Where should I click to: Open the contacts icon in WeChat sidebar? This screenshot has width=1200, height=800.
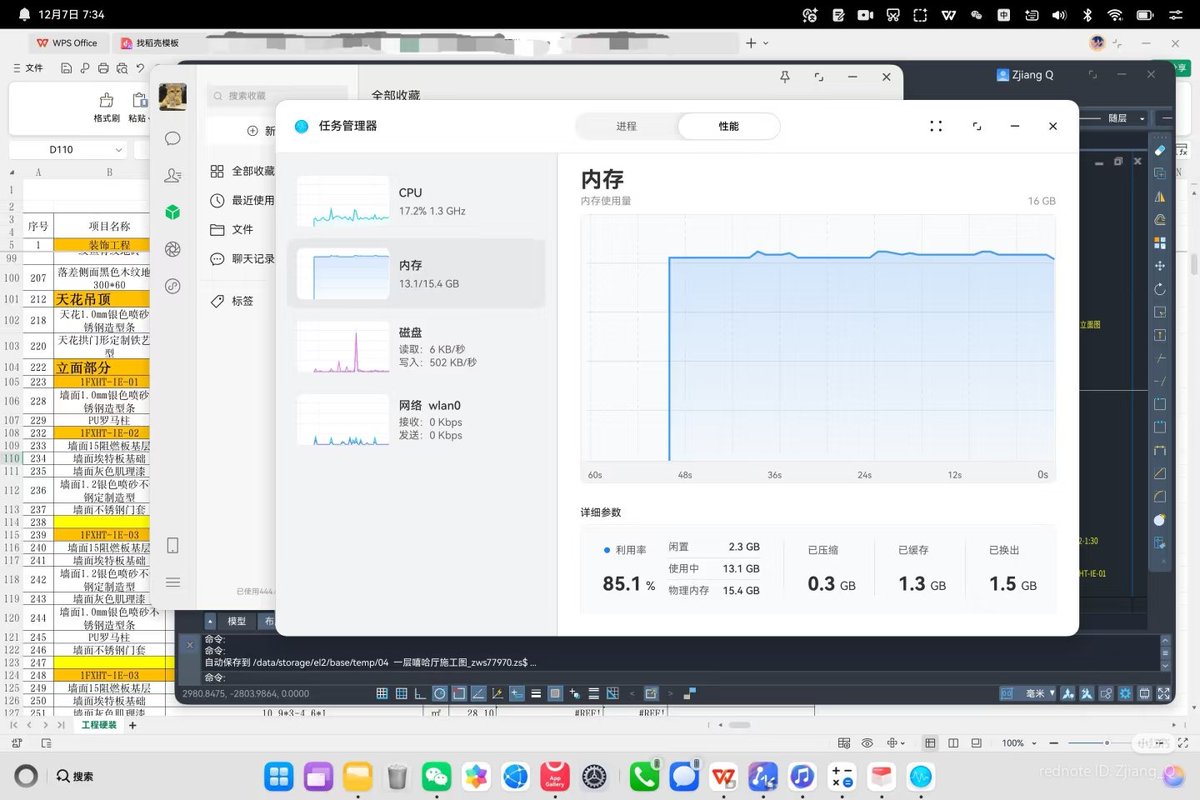click(x=172, y=175)
